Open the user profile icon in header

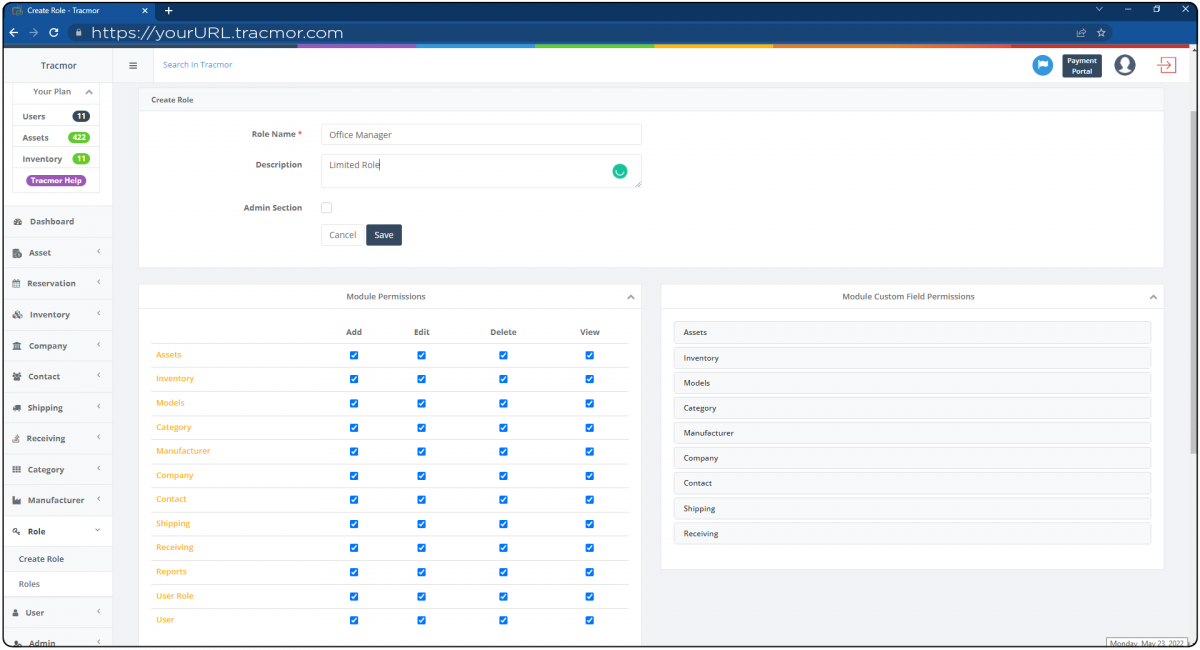(x=1124, y=65)
